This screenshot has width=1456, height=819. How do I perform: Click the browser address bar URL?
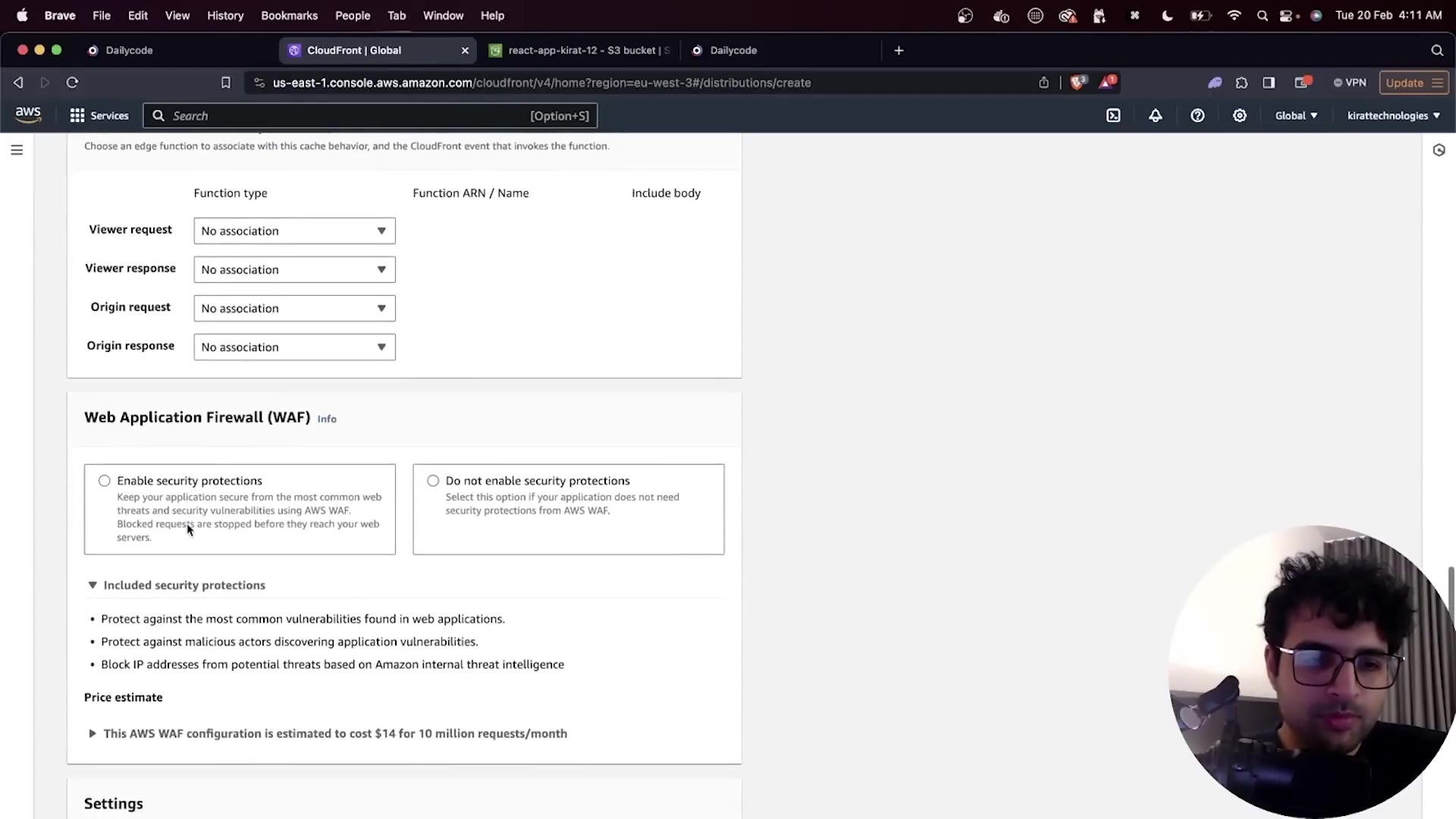click(x=541, y=83)
